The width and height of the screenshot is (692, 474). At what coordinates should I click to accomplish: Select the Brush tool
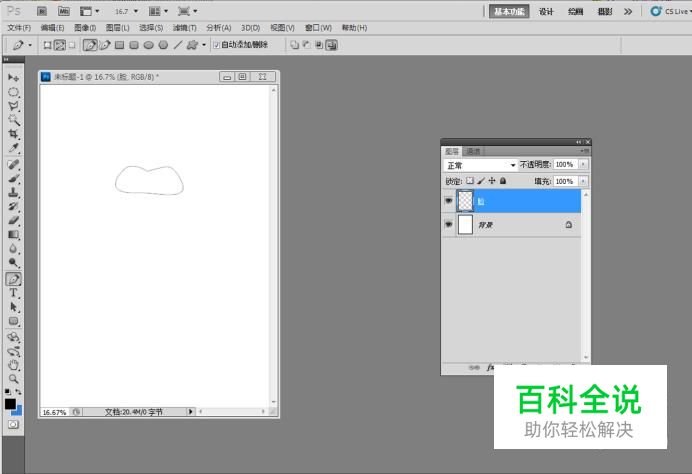pyautogui.click(x=13, y=179)
